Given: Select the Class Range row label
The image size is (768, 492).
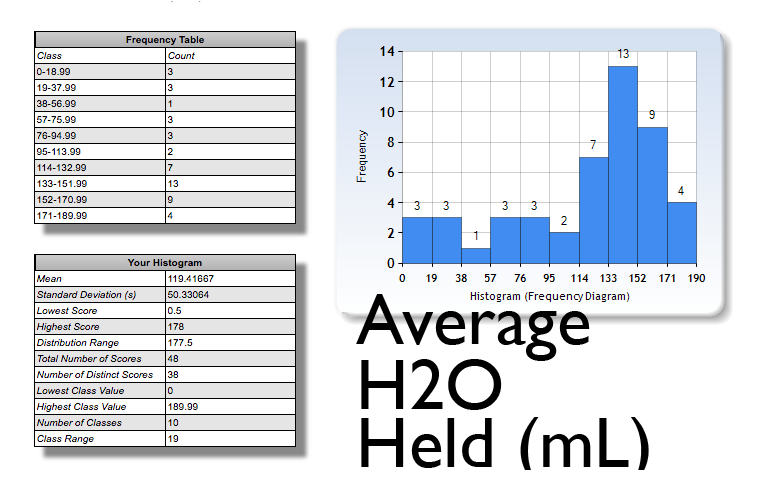Looking at the screenshot, I should [x=100, y=439].
